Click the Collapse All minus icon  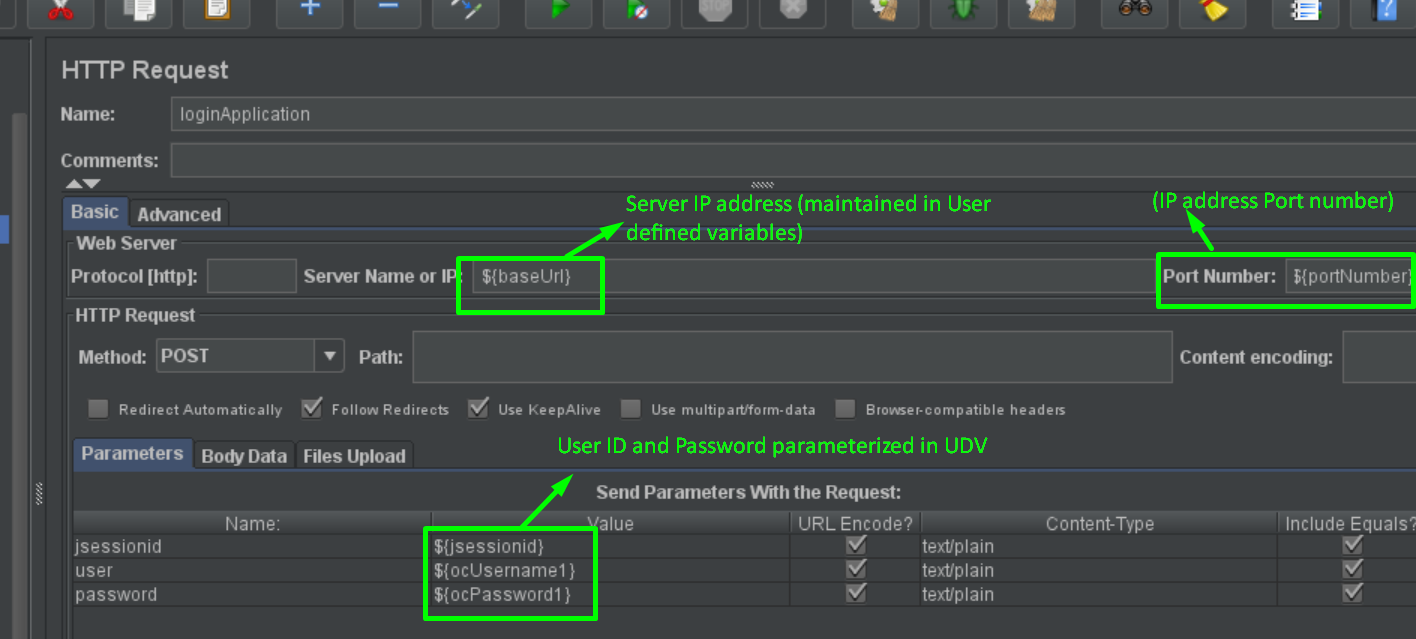388,10
